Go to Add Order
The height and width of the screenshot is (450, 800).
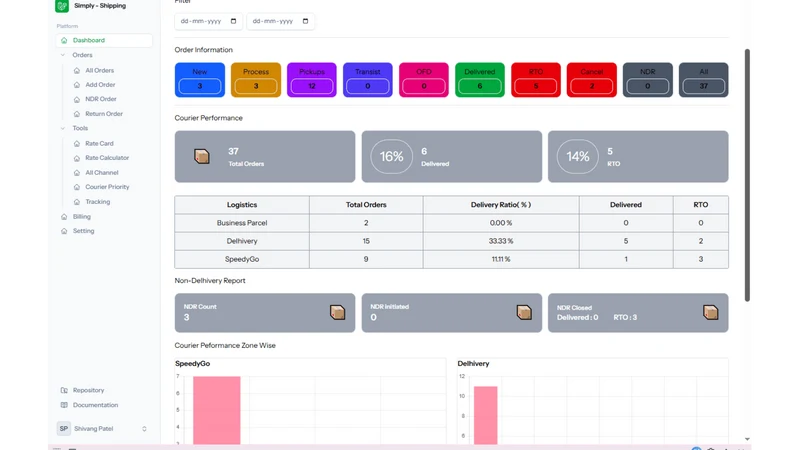pyautogui.click(x=100, y=85)
